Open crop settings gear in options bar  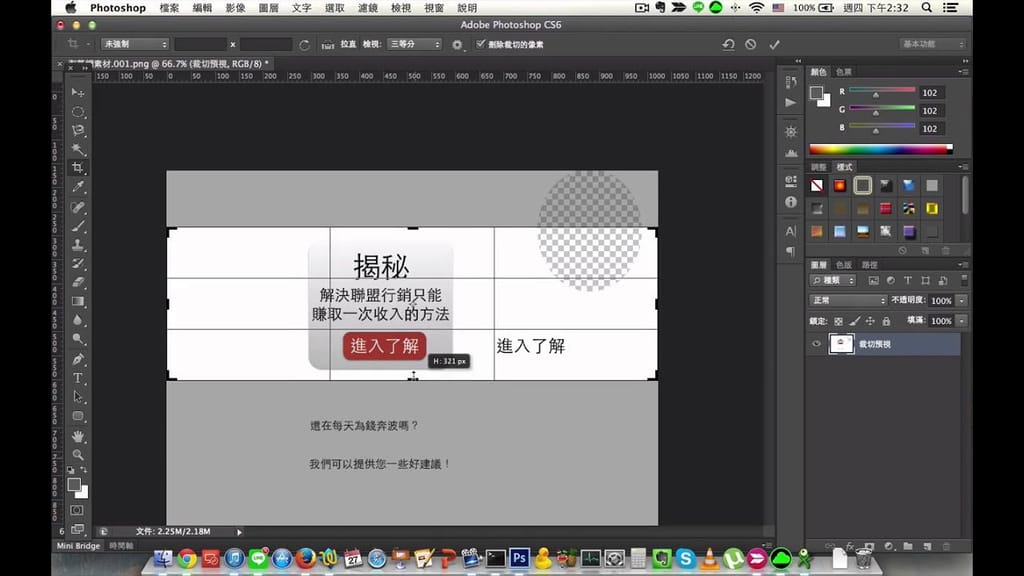click(x=457, y=44)
